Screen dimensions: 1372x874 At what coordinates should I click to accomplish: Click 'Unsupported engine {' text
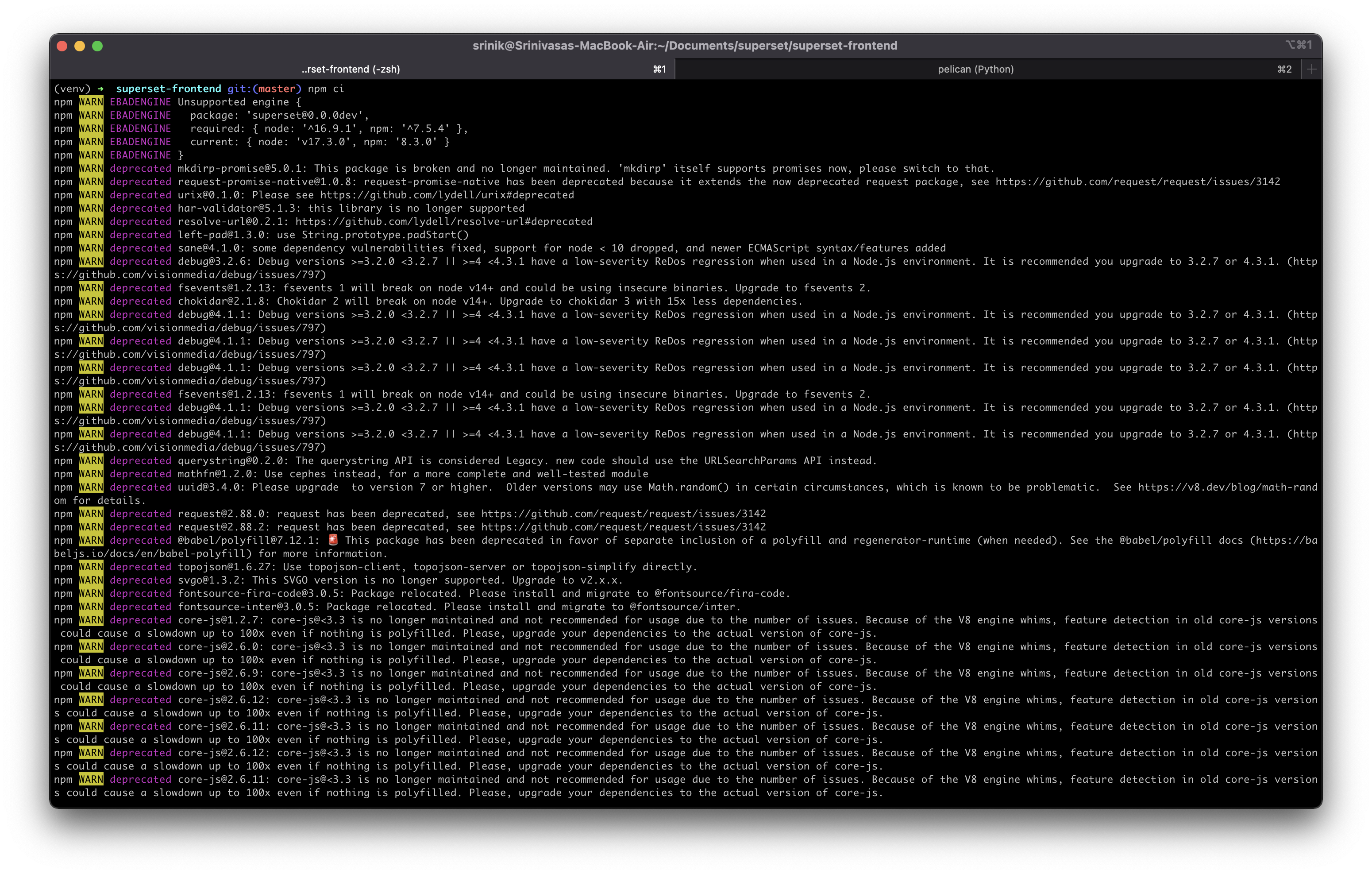[x=240, y=102]
